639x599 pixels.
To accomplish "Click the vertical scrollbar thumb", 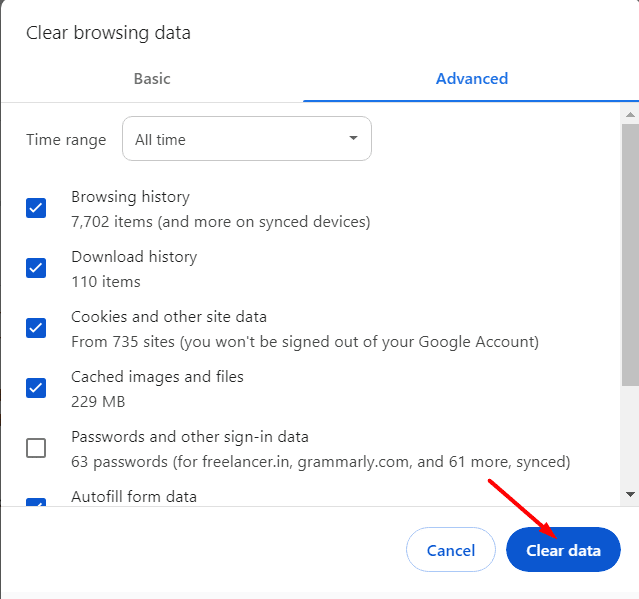I will [x=630, y=255].
